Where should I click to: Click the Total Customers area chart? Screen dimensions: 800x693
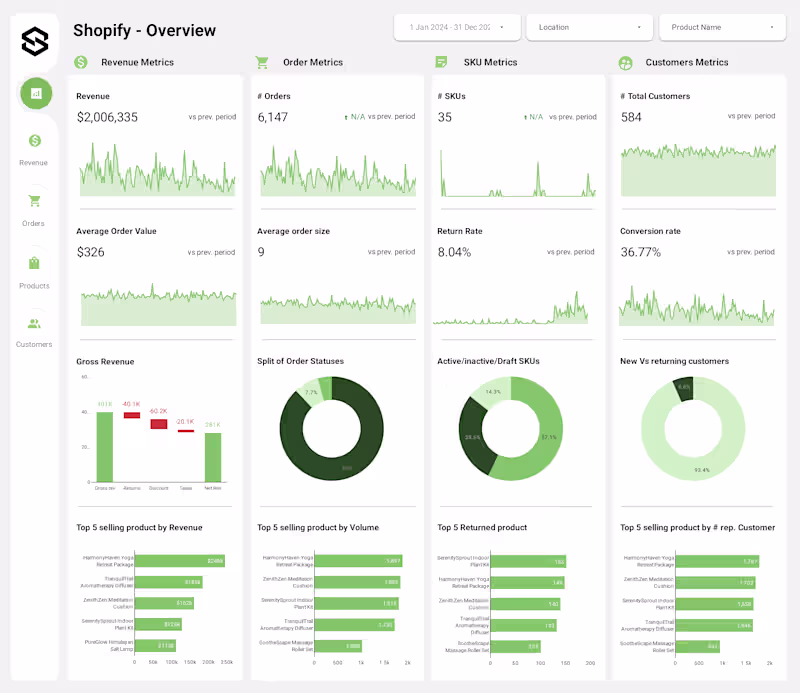coord(698,170)
